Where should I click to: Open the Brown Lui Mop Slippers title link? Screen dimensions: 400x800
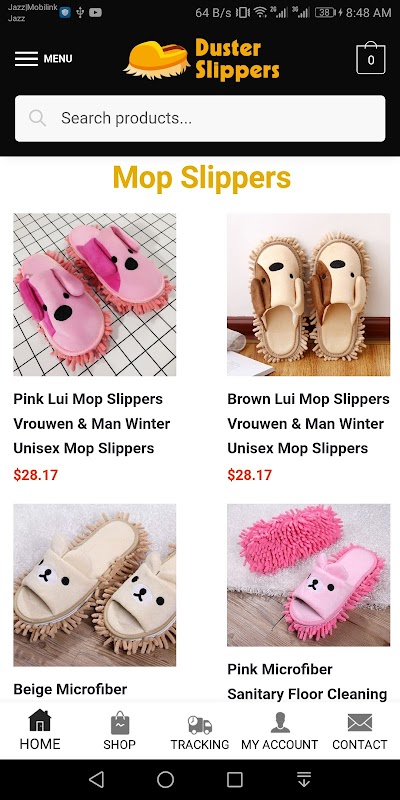[308, 423]
